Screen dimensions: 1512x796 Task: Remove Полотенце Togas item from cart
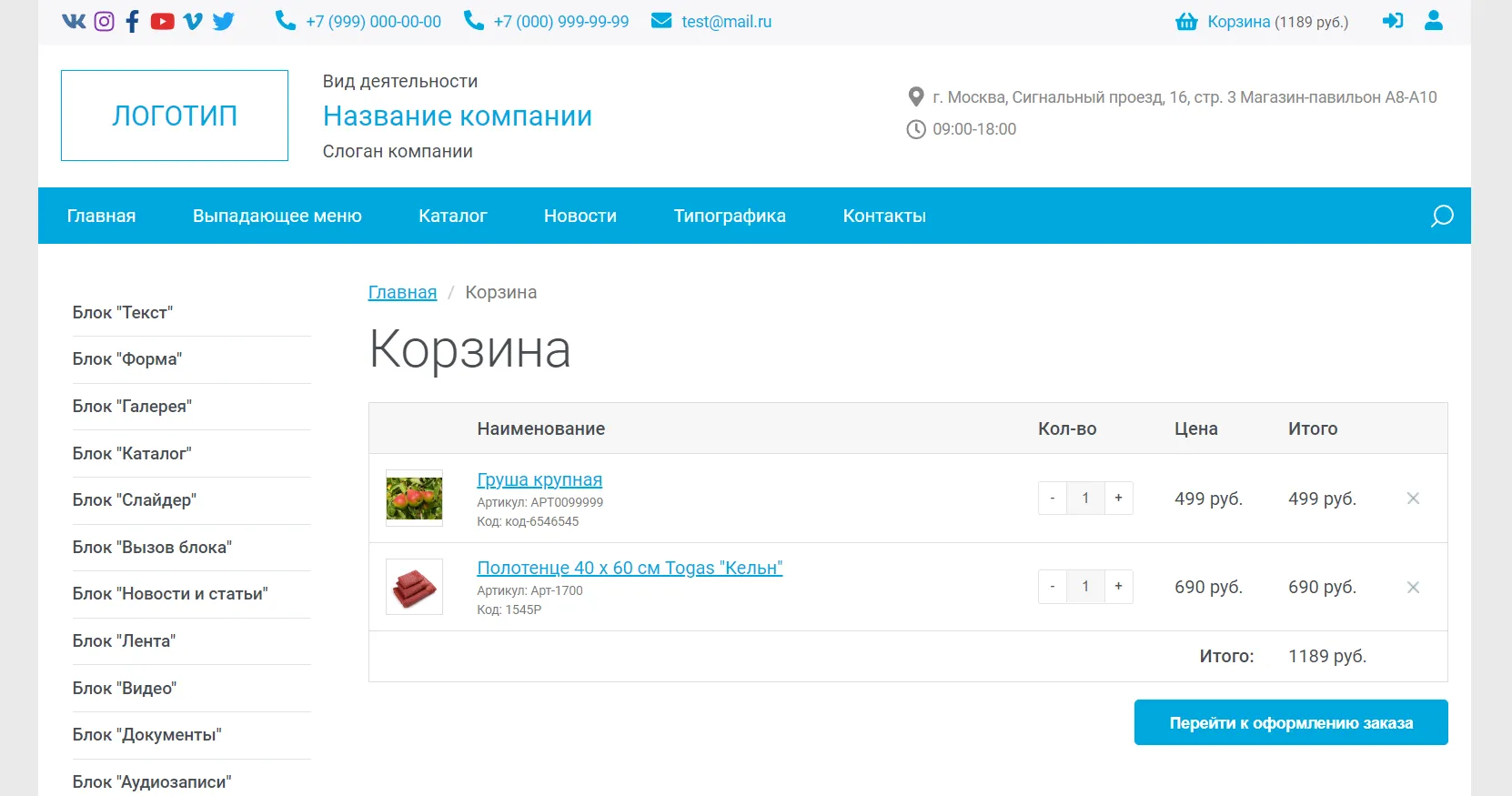[x=1413, y=587]
